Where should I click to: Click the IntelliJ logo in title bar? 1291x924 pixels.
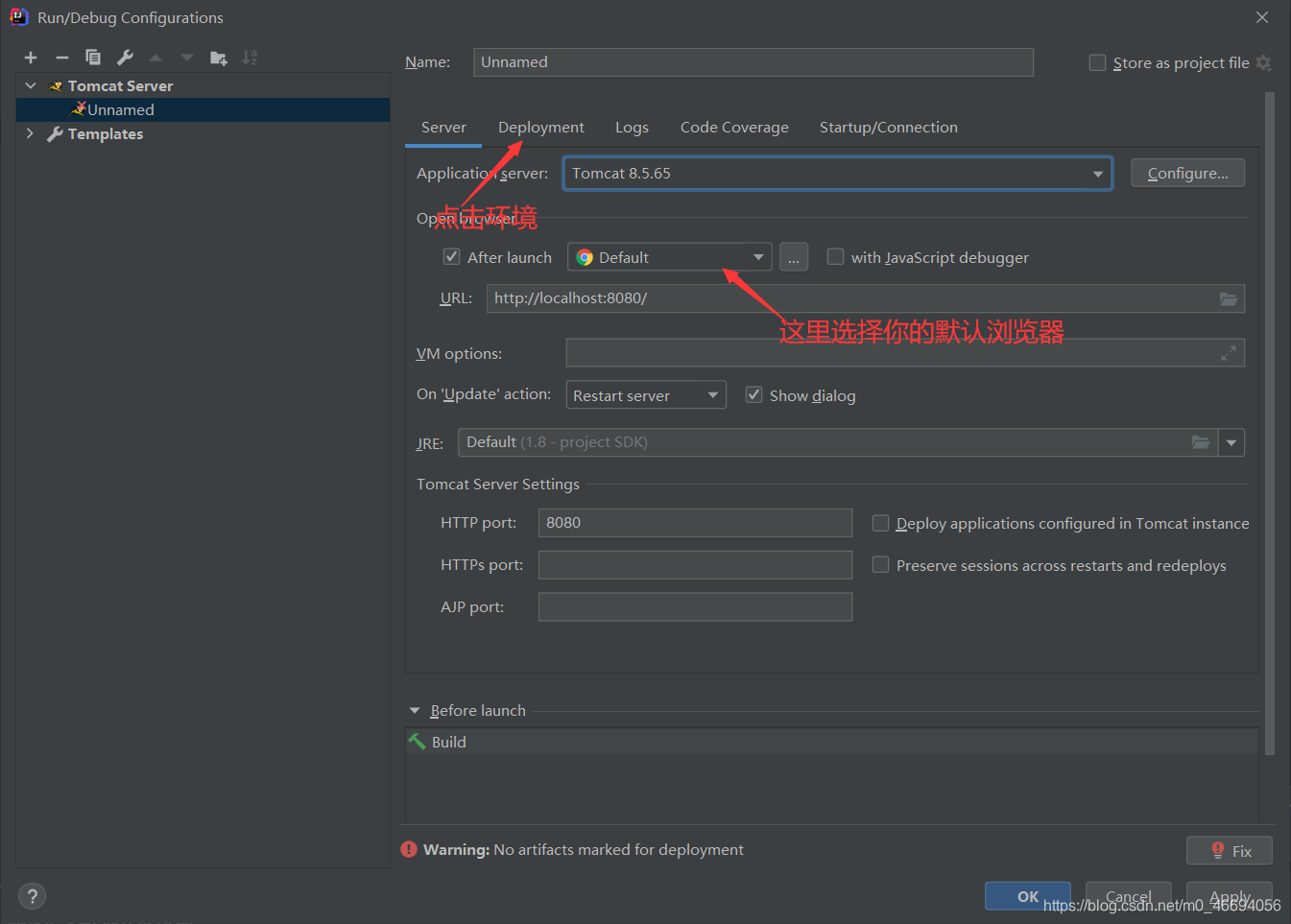(x=18, y=17)
